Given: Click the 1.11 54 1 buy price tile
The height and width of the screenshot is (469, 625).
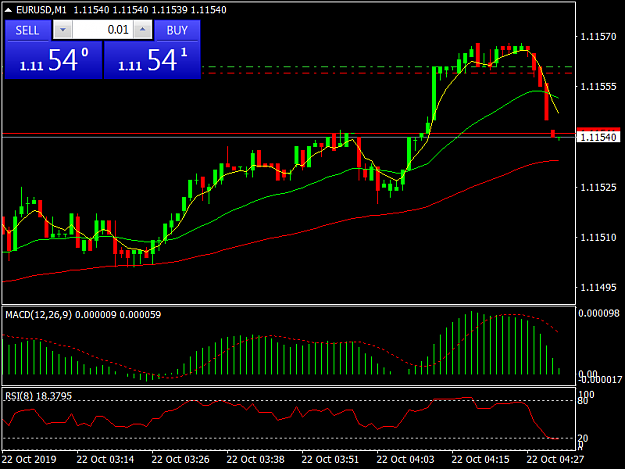Looking at the screenshot, I should (152, 60).
